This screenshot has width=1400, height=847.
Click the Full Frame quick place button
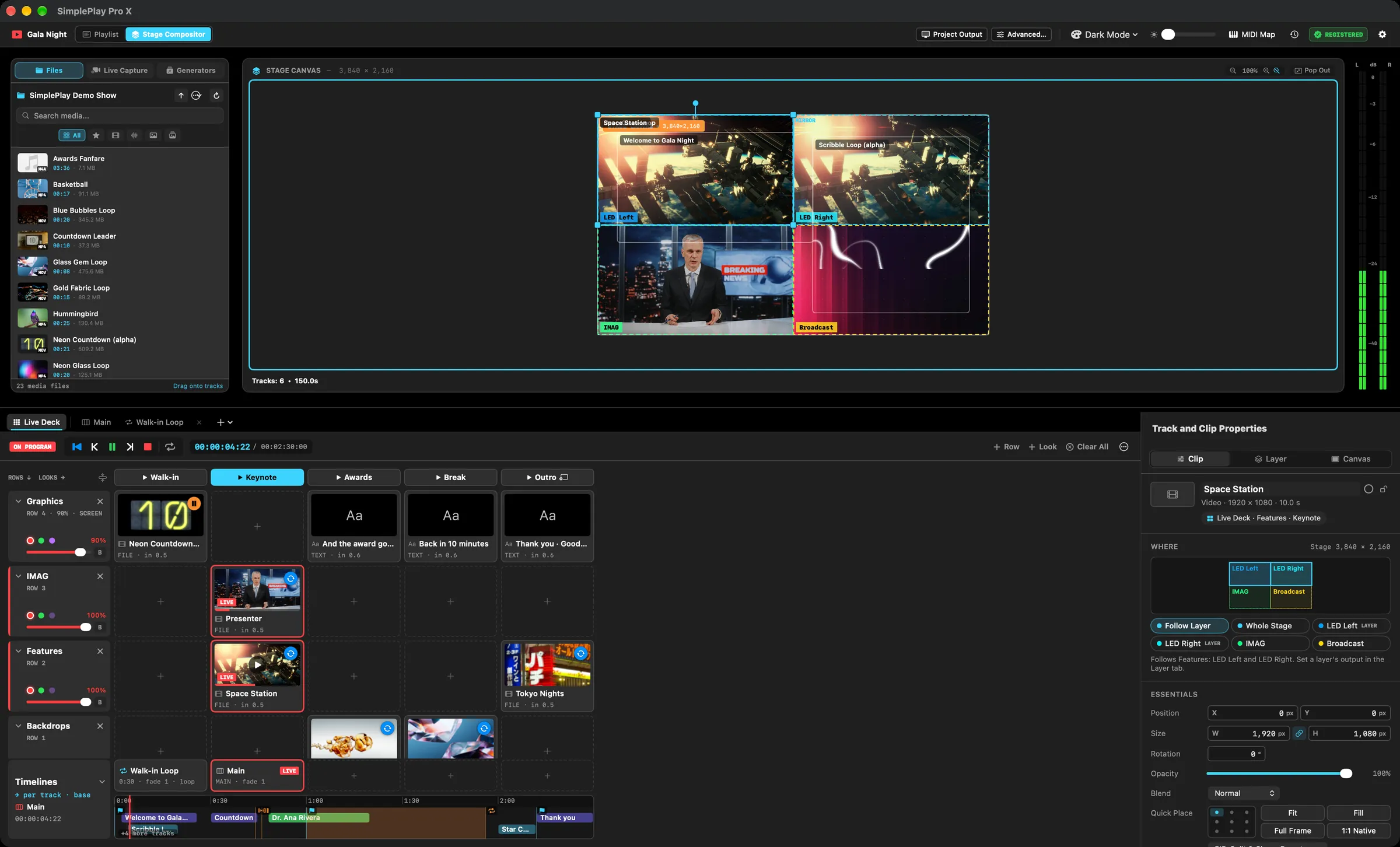pyautogui.click(x=1292, y=831)
